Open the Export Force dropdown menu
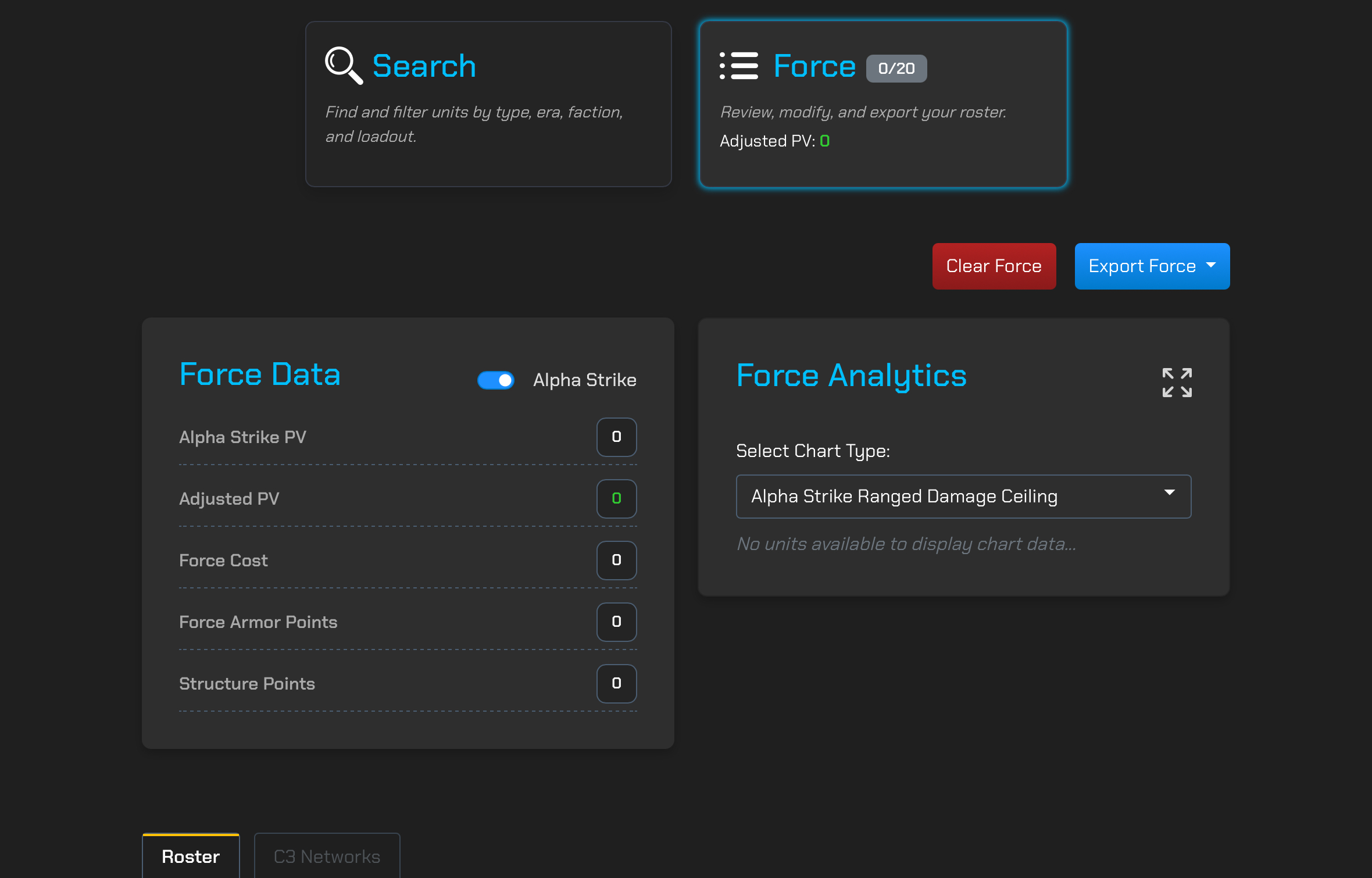This screenshot has width=1372, height=878. 1152,266
